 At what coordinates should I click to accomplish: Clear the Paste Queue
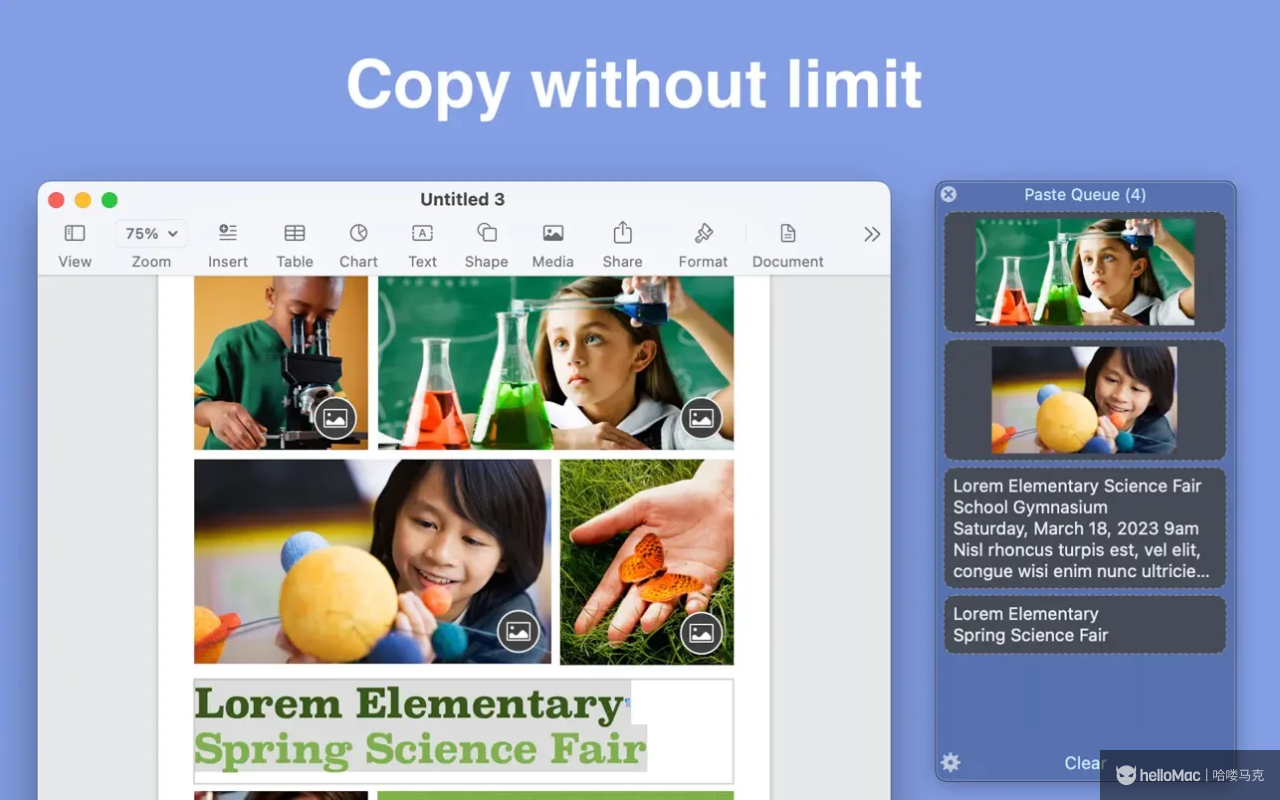1084,763
